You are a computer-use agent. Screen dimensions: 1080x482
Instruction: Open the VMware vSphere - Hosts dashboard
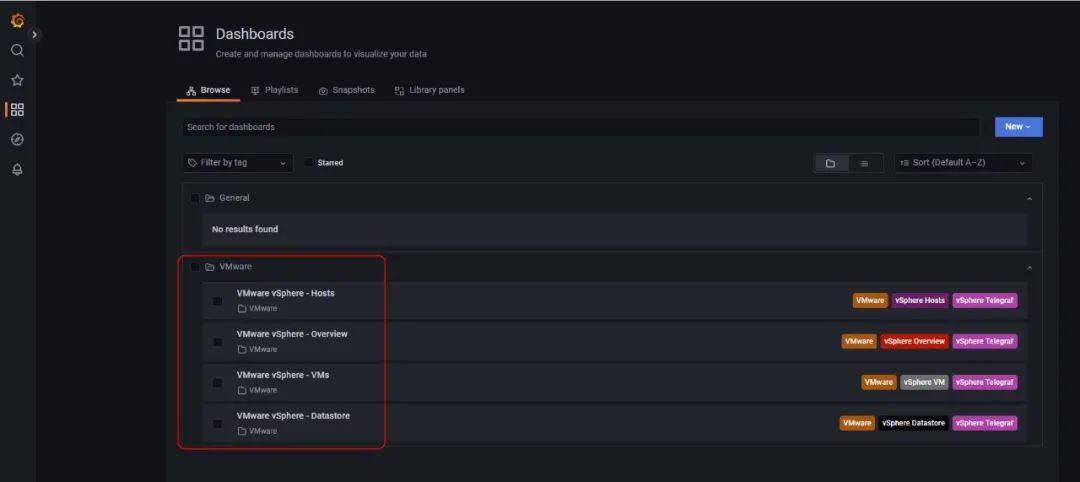285,293
